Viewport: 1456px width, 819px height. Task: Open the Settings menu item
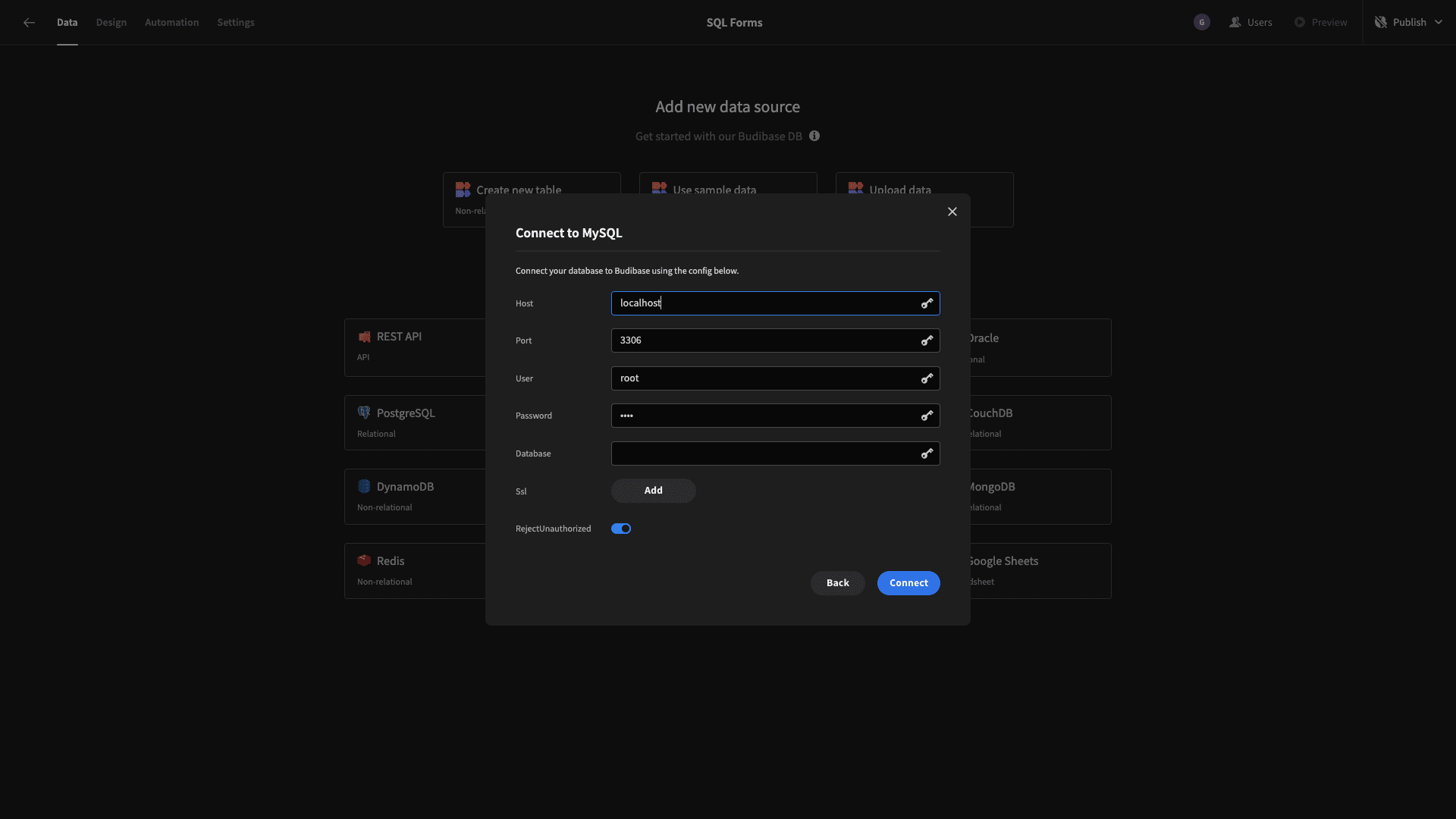coord(235,22)
